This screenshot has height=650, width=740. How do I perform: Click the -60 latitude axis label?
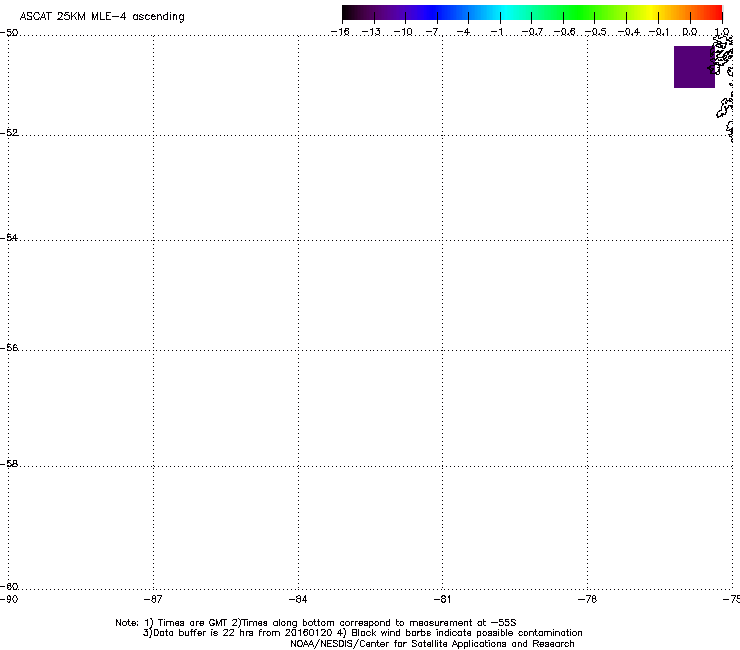pyautogui.click(x=9, y=586)
